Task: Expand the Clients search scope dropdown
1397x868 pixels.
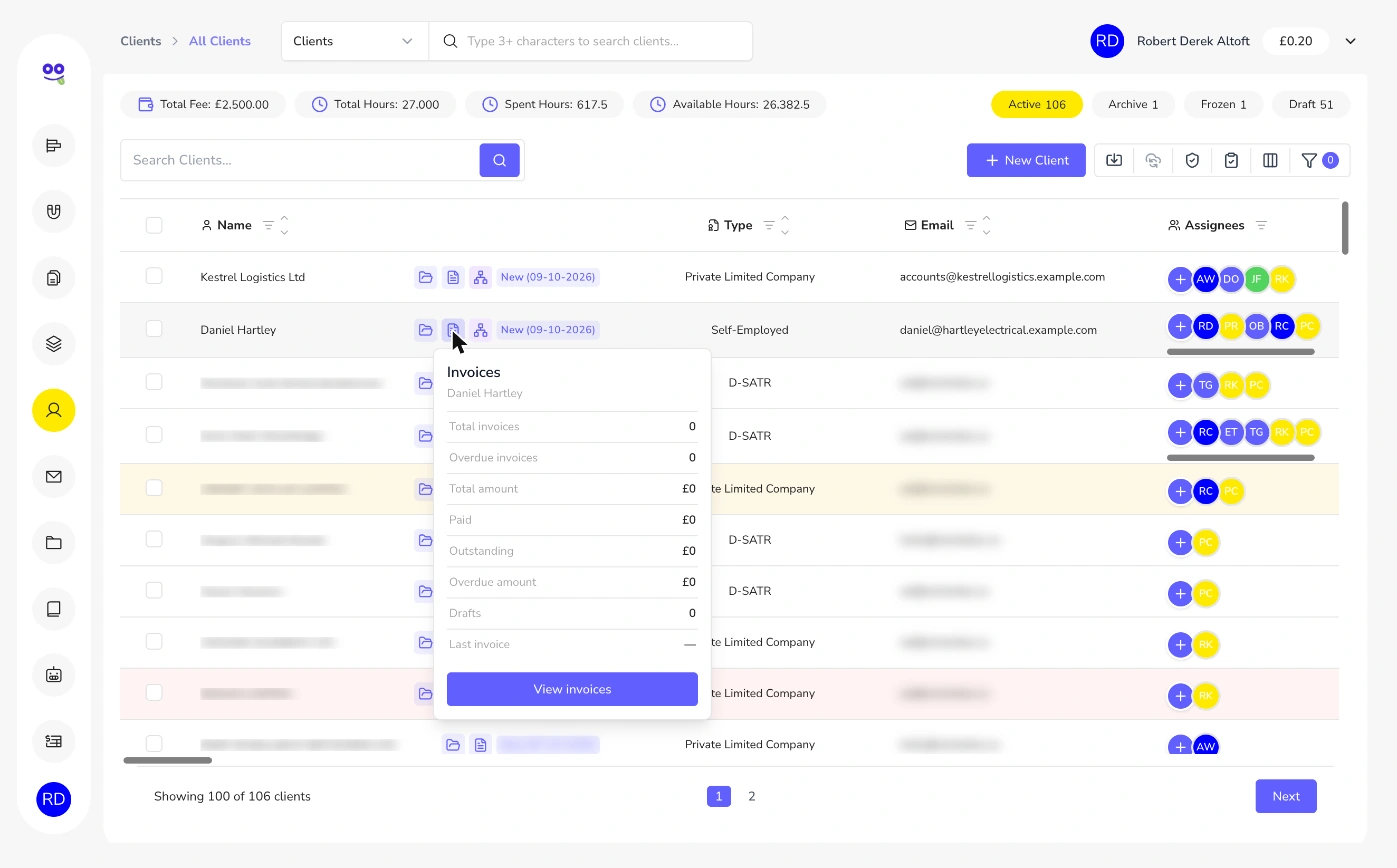Action: click(x=354, y=41)
